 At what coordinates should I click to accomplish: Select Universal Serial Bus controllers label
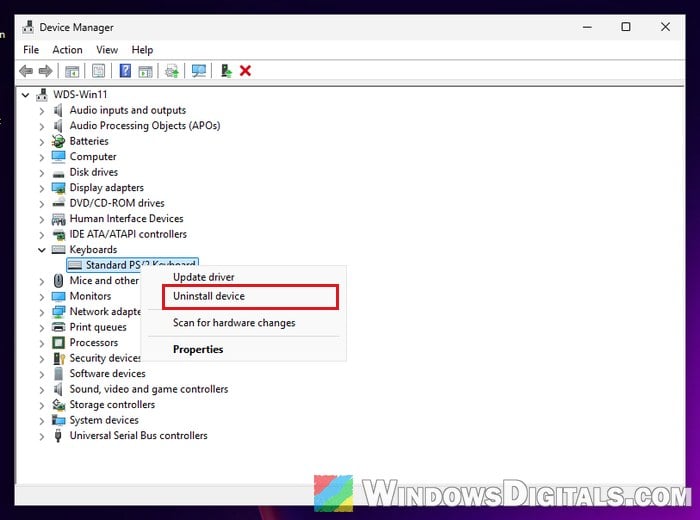click(x=138, y=436)
